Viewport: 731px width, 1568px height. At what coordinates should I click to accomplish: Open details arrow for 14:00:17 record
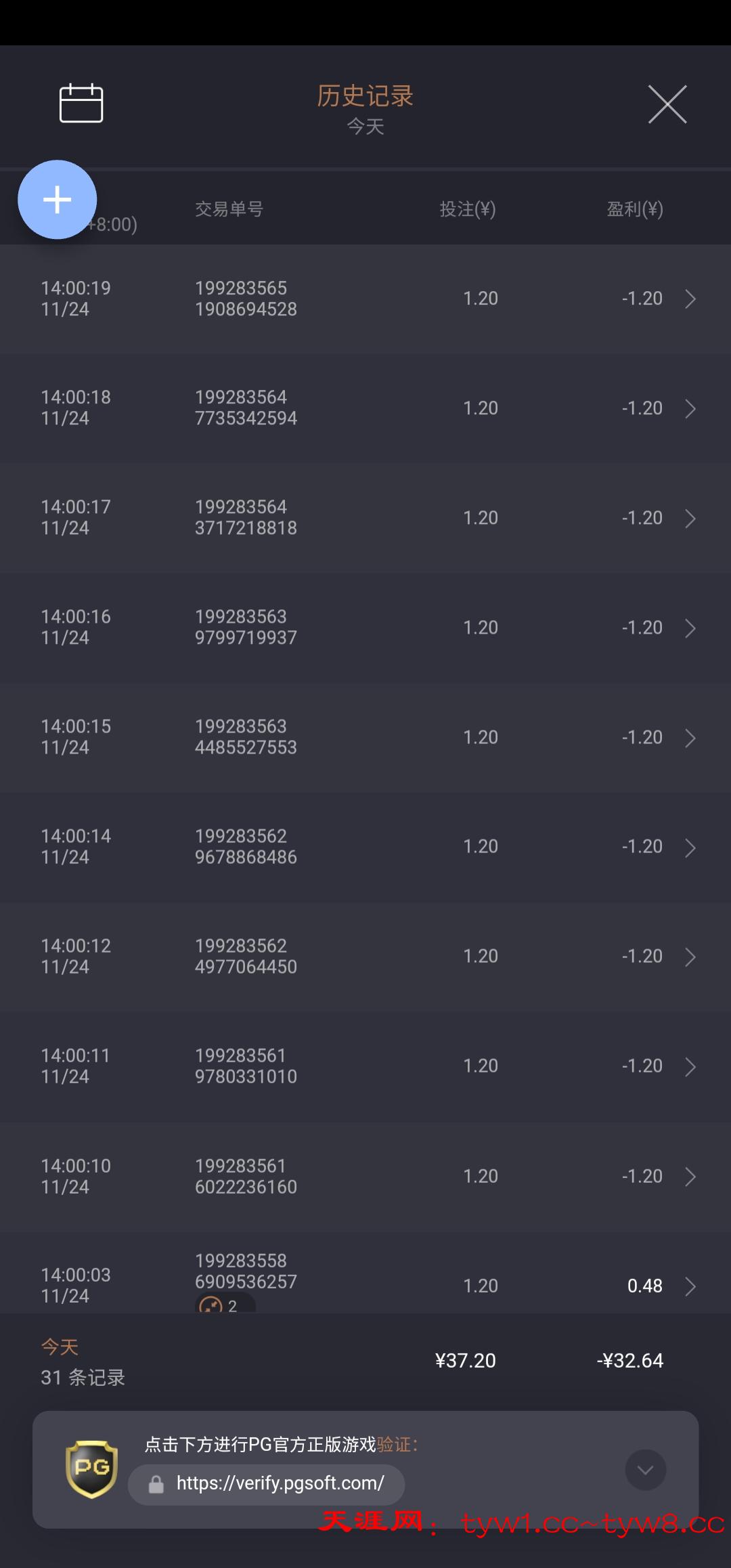(690, 518)
